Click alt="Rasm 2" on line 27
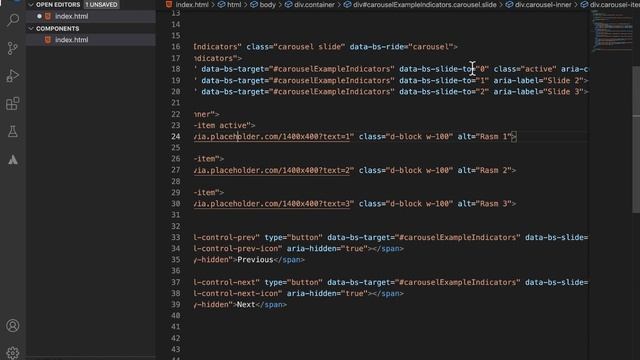The image size is (640, 360). click(x=484, y=171)
